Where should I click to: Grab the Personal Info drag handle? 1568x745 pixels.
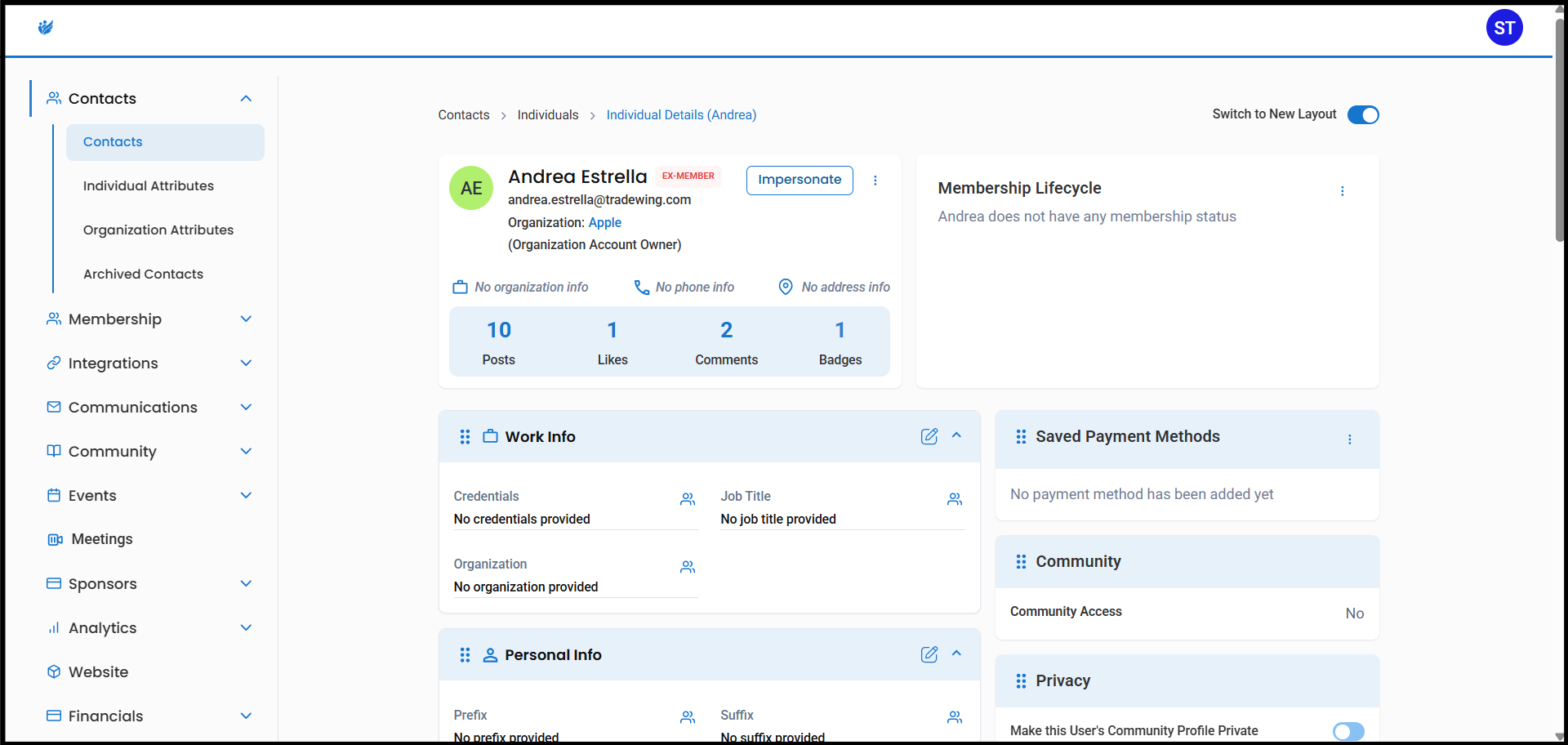(465, 655)
